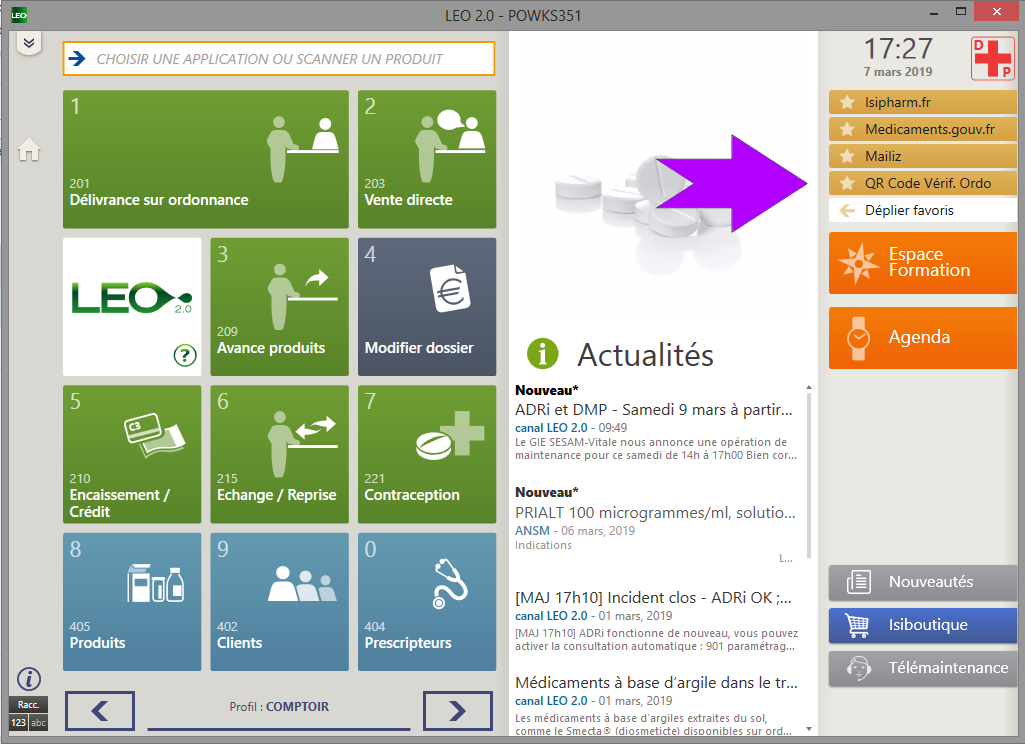Click the application search input field
This screenshot has height=744, width=1025.
point(279,59)
